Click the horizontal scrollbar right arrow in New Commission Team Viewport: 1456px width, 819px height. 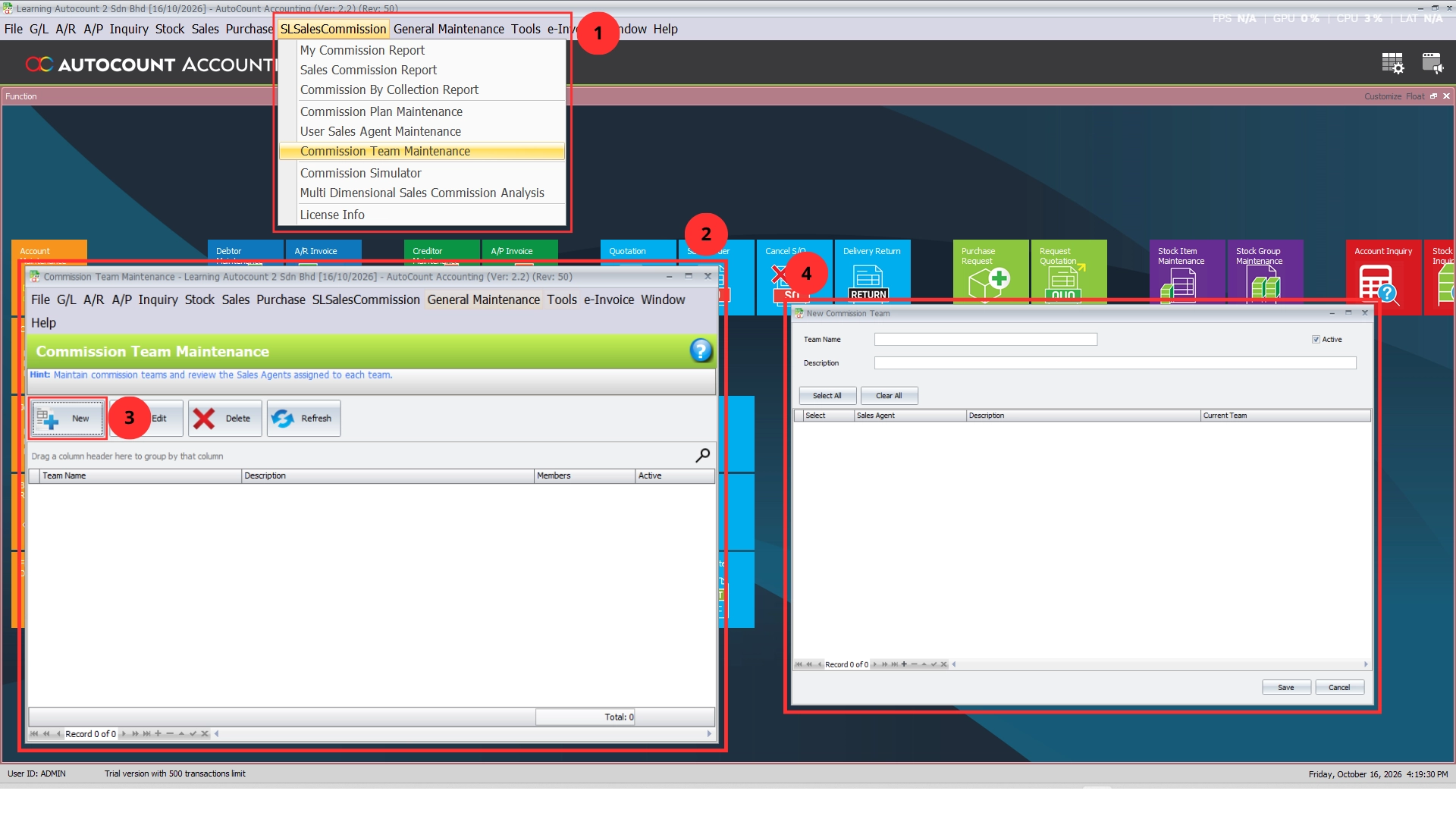coord(1366,664)
